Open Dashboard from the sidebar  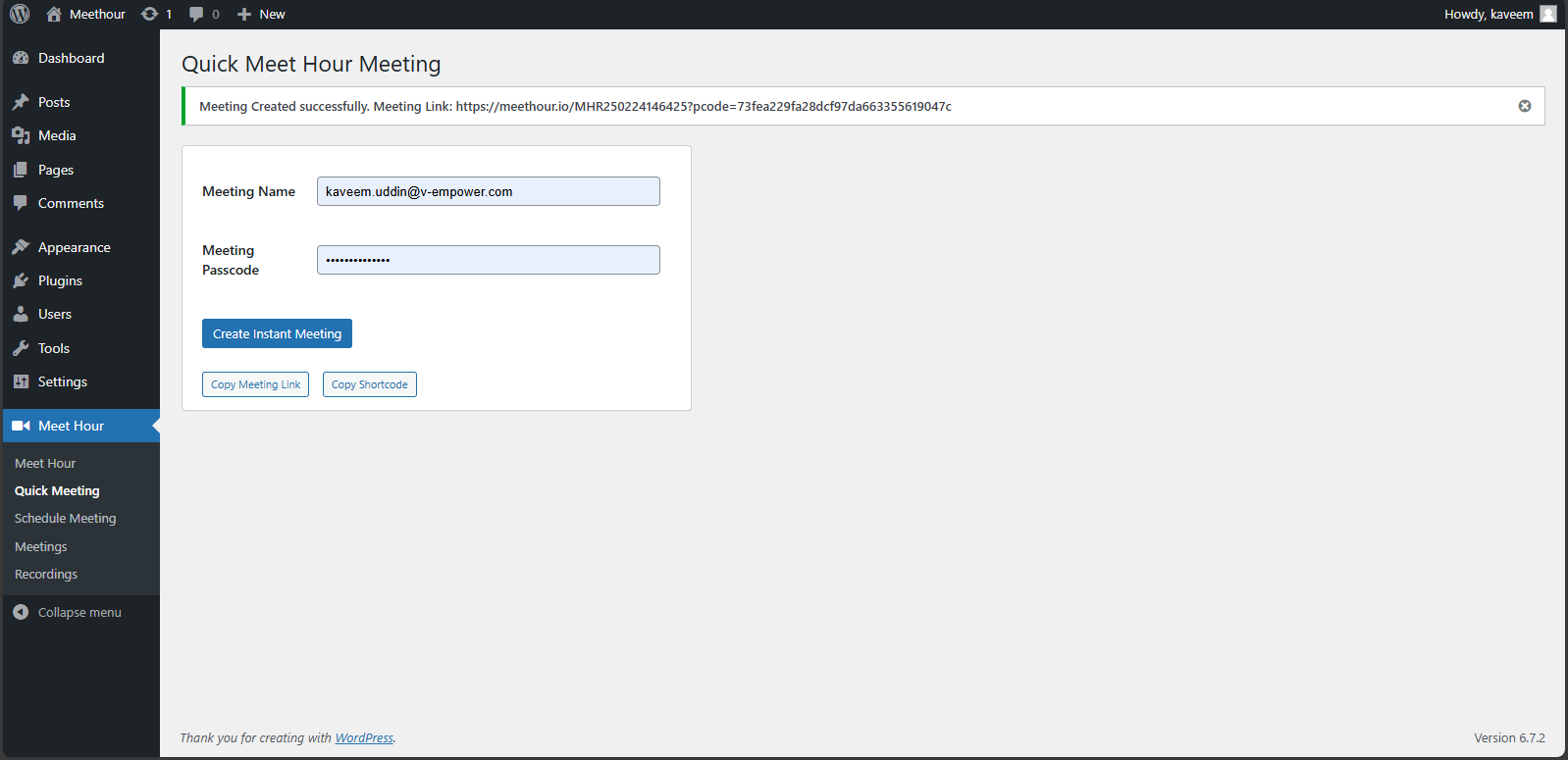coord(72,58)
